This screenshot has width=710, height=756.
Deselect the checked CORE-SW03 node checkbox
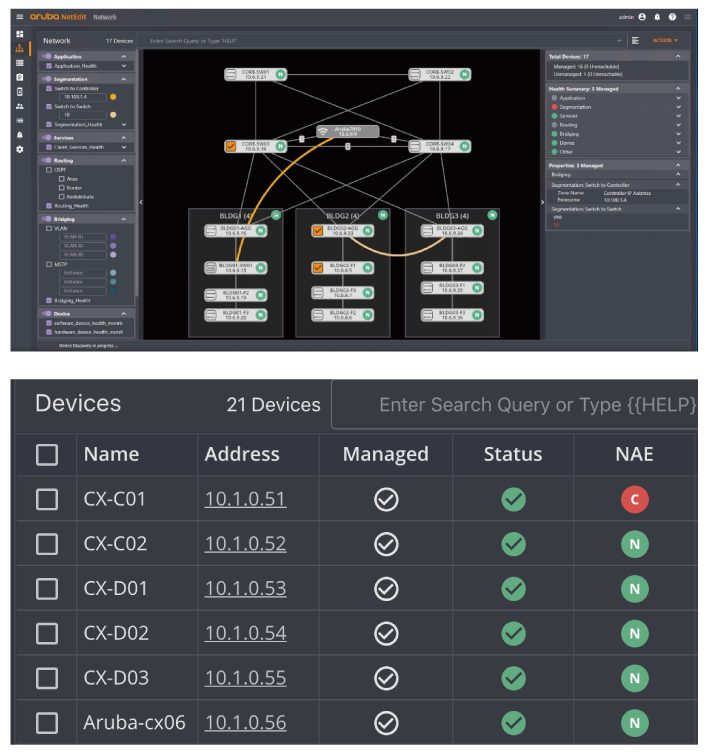[231, 146]
